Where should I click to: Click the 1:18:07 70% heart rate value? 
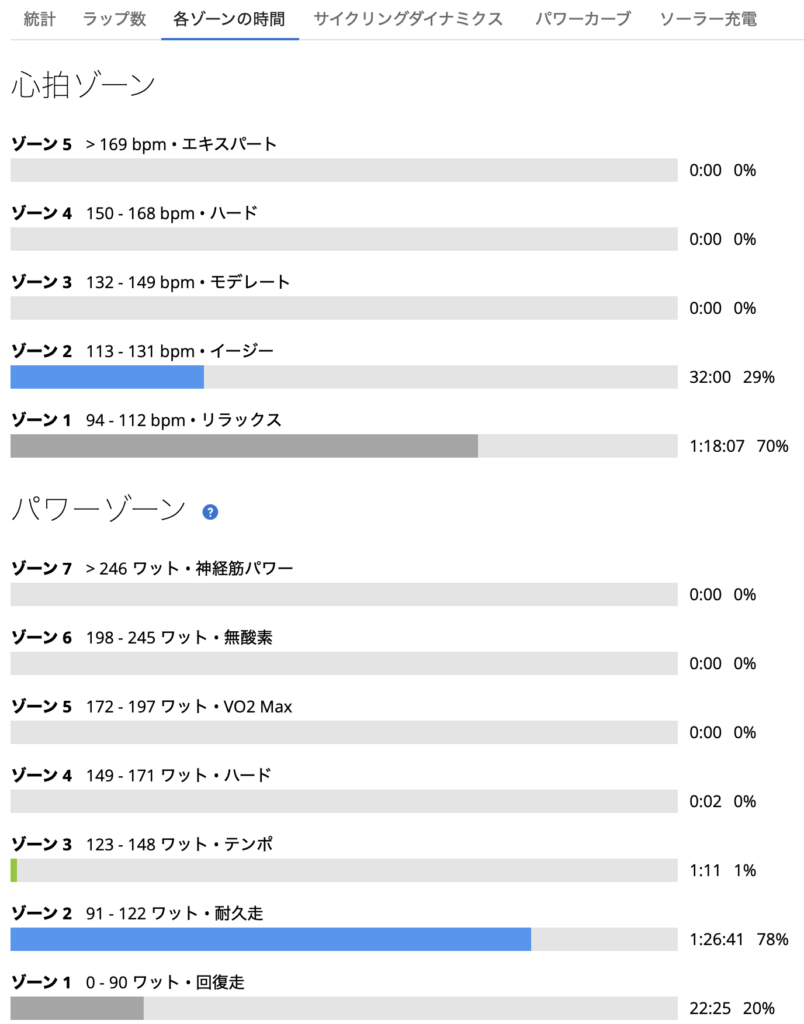click(x=739, y=446)
